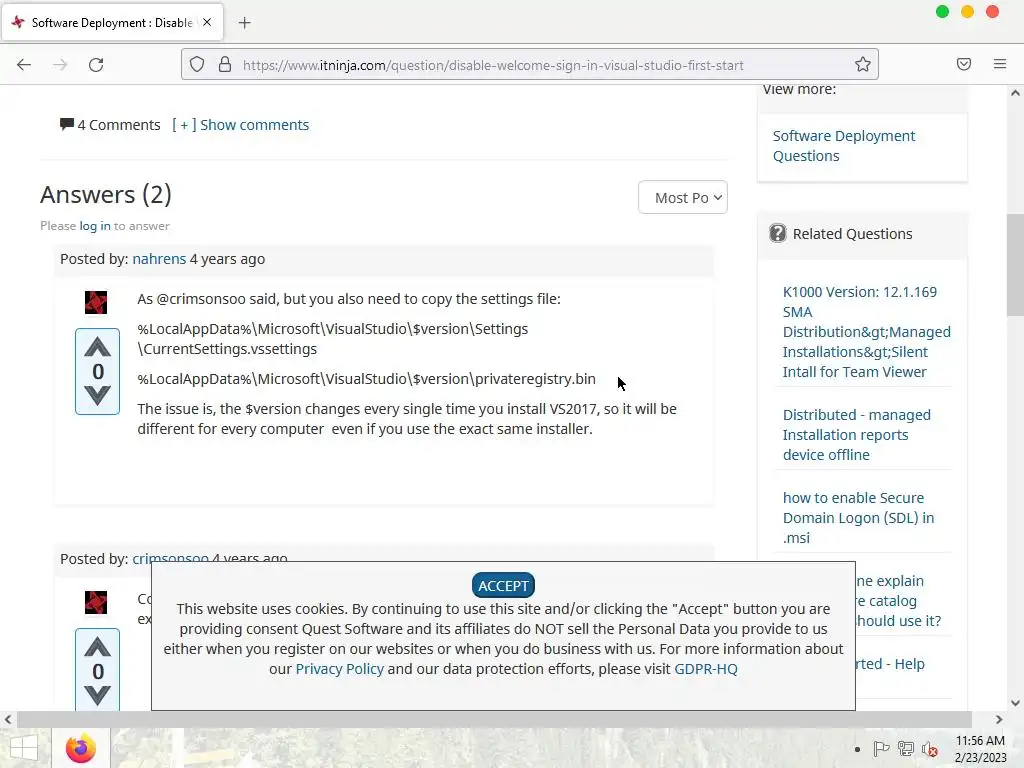Viewport: 1024px width, 768px height.
Task: Open tracking protection shield icon
Action: click(197, 65)
